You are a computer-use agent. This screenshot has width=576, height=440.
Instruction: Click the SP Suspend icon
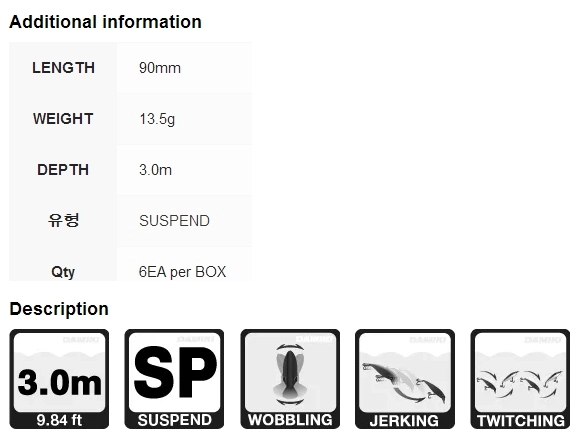tap(174, 379)
